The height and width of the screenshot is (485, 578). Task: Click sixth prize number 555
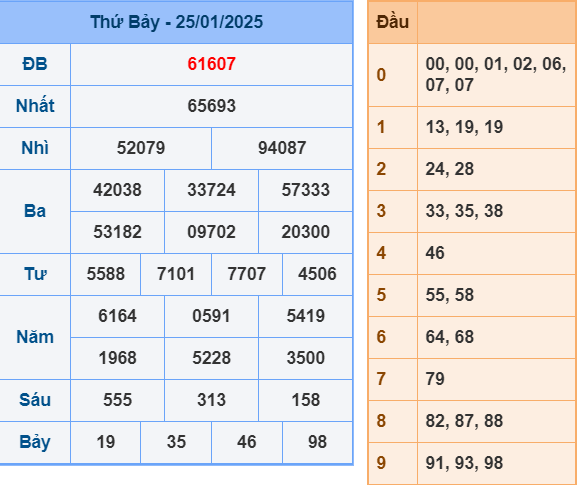117,400
